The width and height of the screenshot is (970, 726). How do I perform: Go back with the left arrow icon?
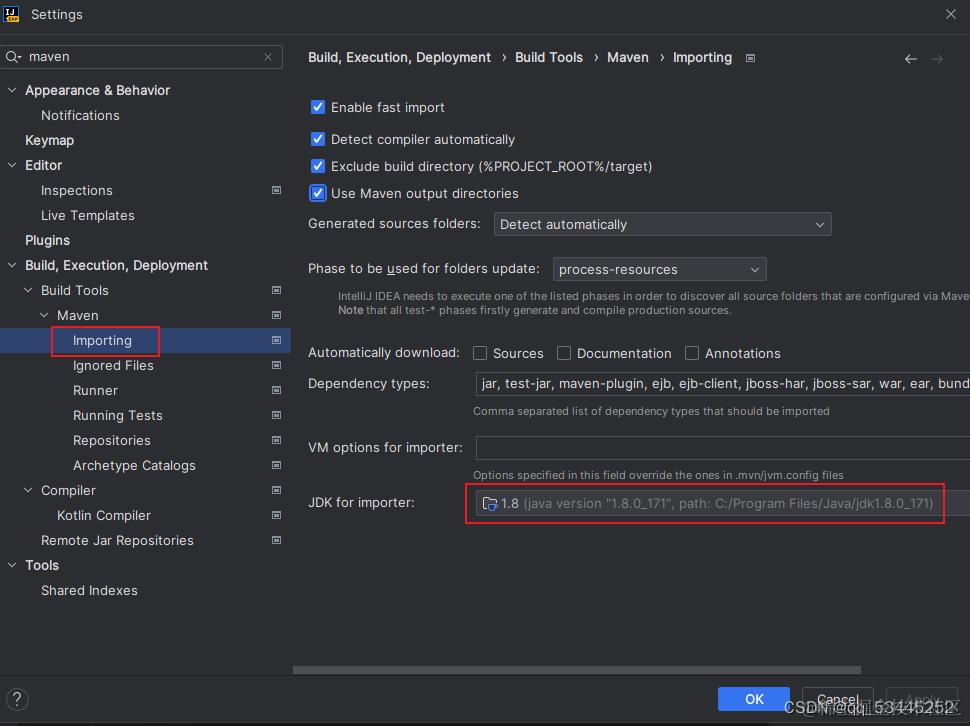(911, 59)
